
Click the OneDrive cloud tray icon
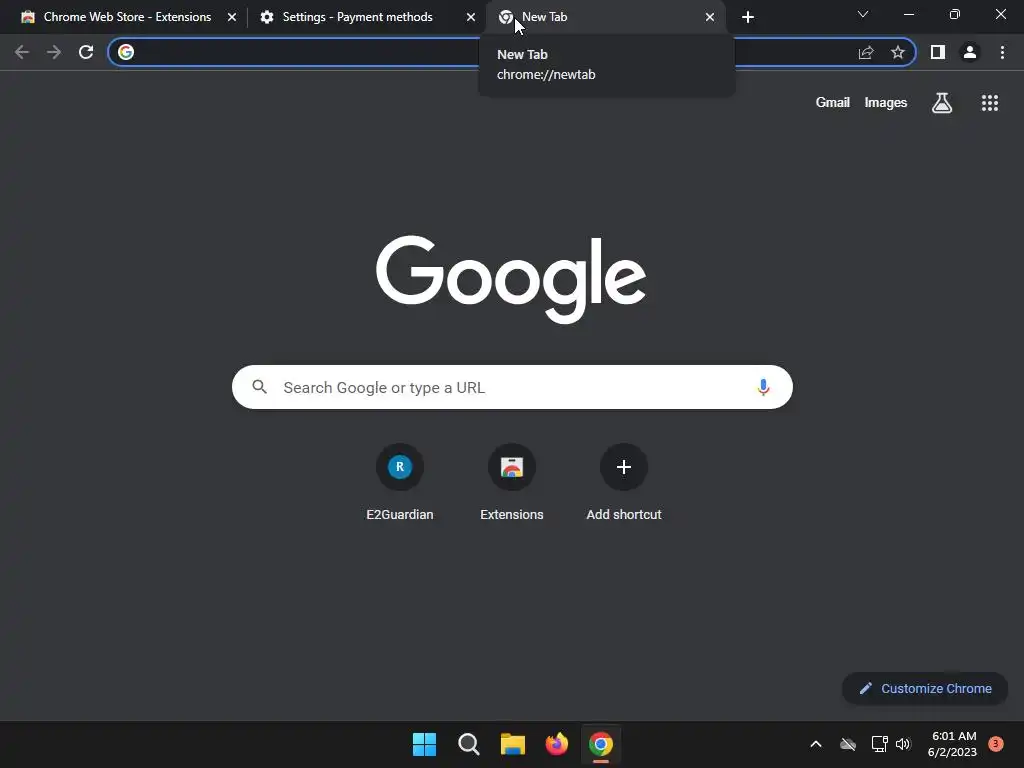848,744
